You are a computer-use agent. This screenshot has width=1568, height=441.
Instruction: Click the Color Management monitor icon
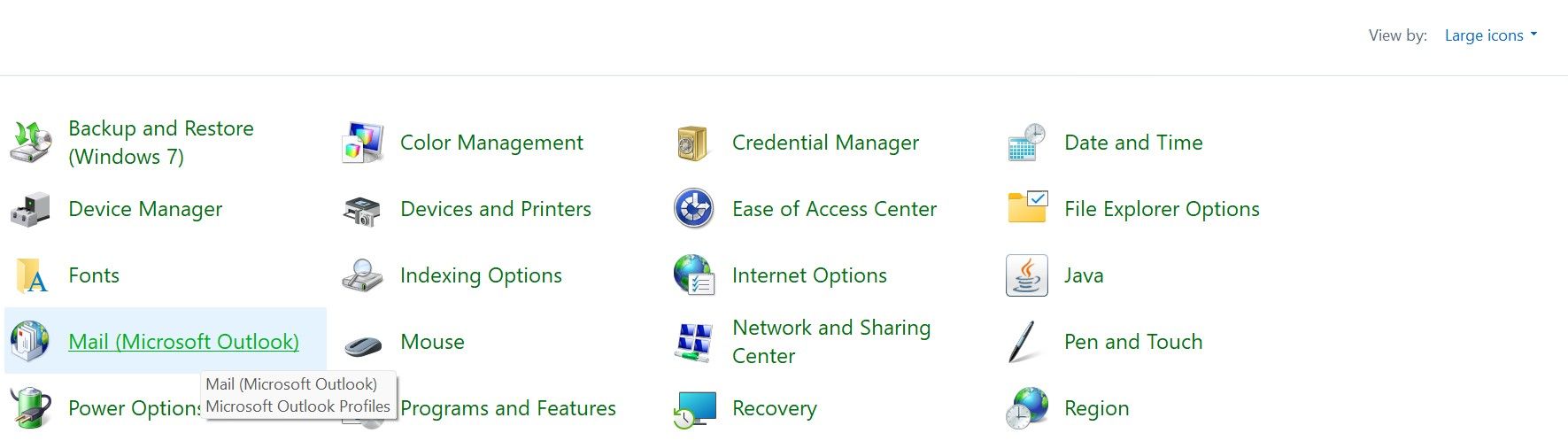[362, 143]
